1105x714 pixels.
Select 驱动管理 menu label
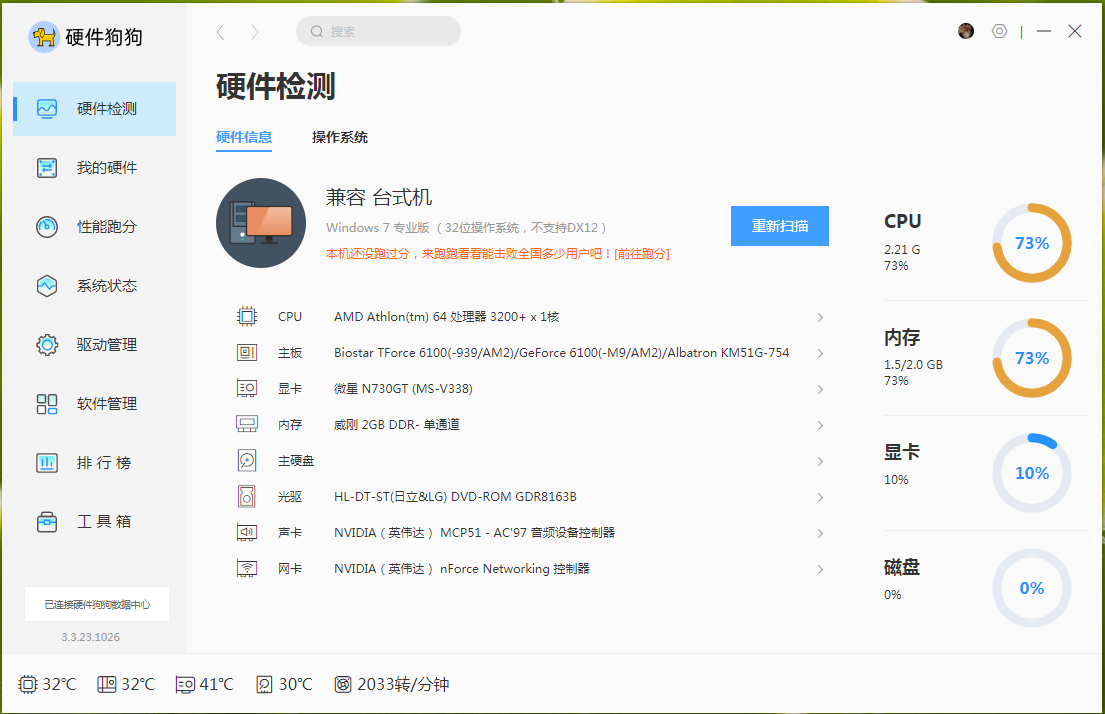[106, 345]
